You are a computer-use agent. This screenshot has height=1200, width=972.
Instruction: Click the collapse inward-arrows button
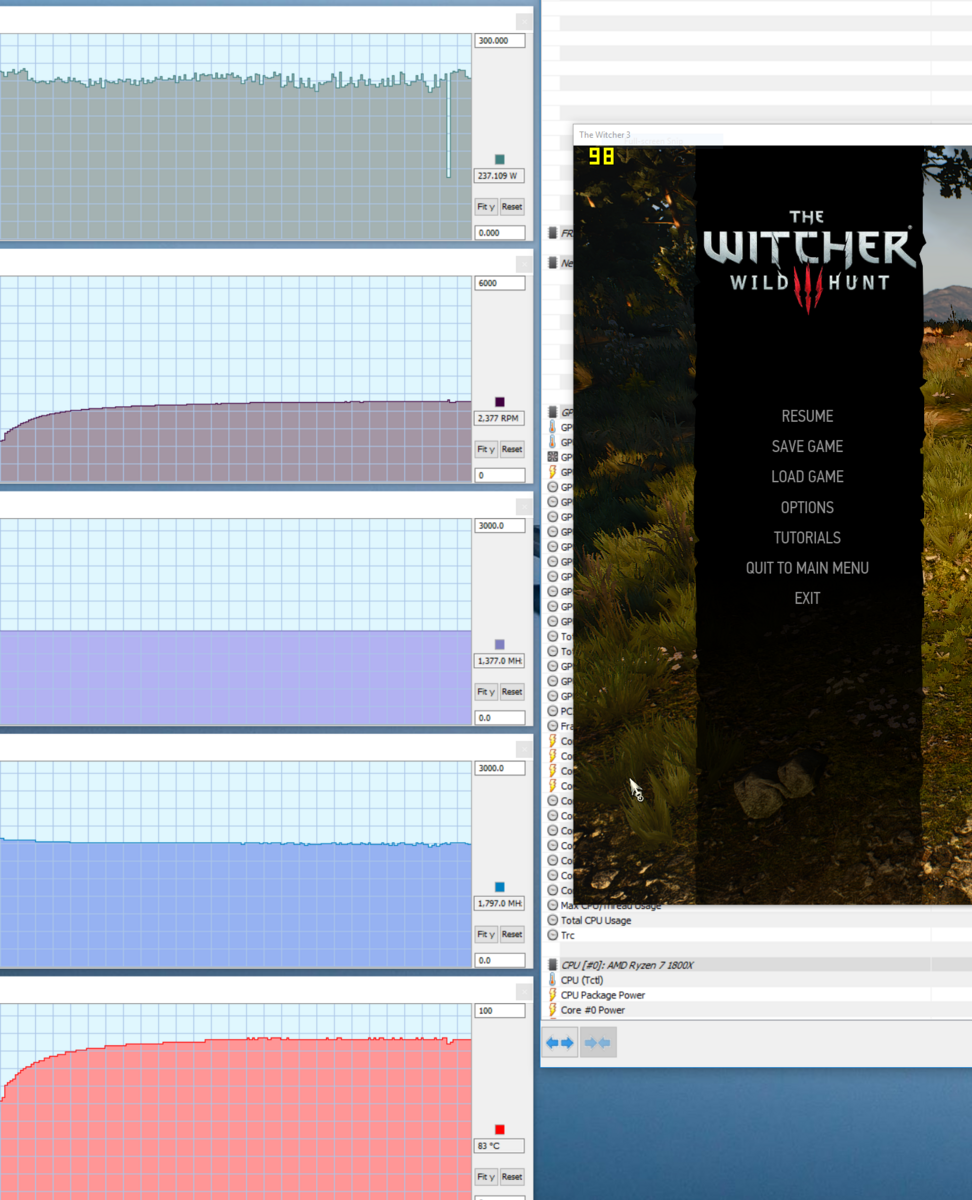(597, 1043)
